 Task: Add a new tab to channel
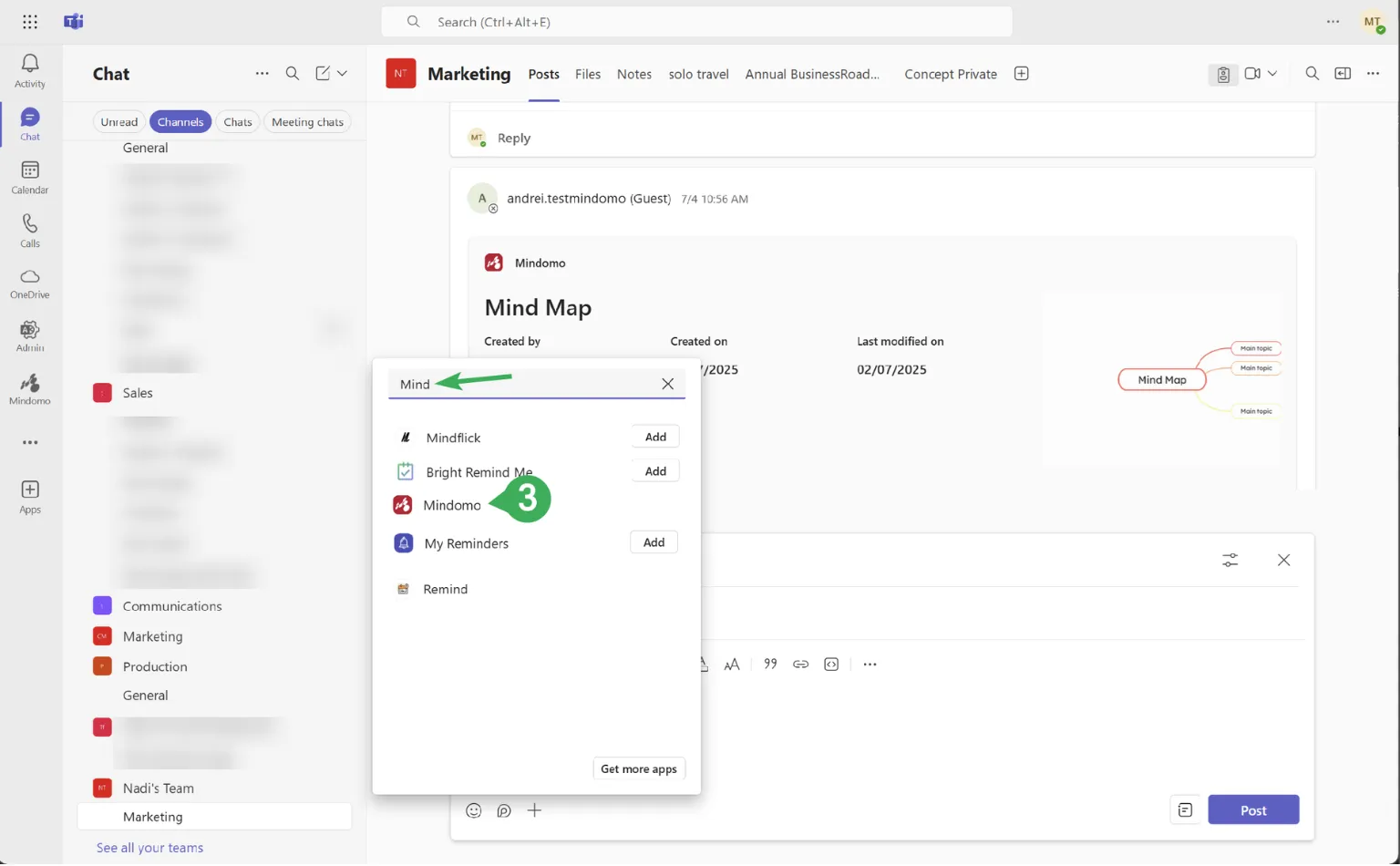[x=1021, y=74]
